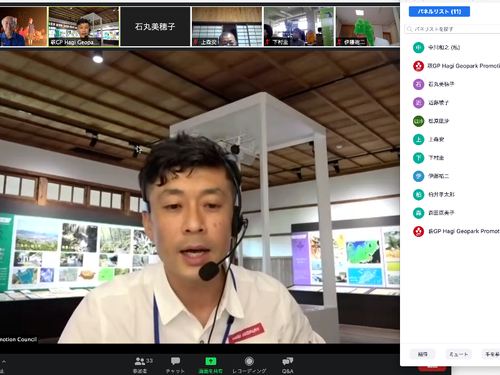Click the dark green avatar in the fifth row
Viewport: 500px width, 375px height.
click(418, 121)
